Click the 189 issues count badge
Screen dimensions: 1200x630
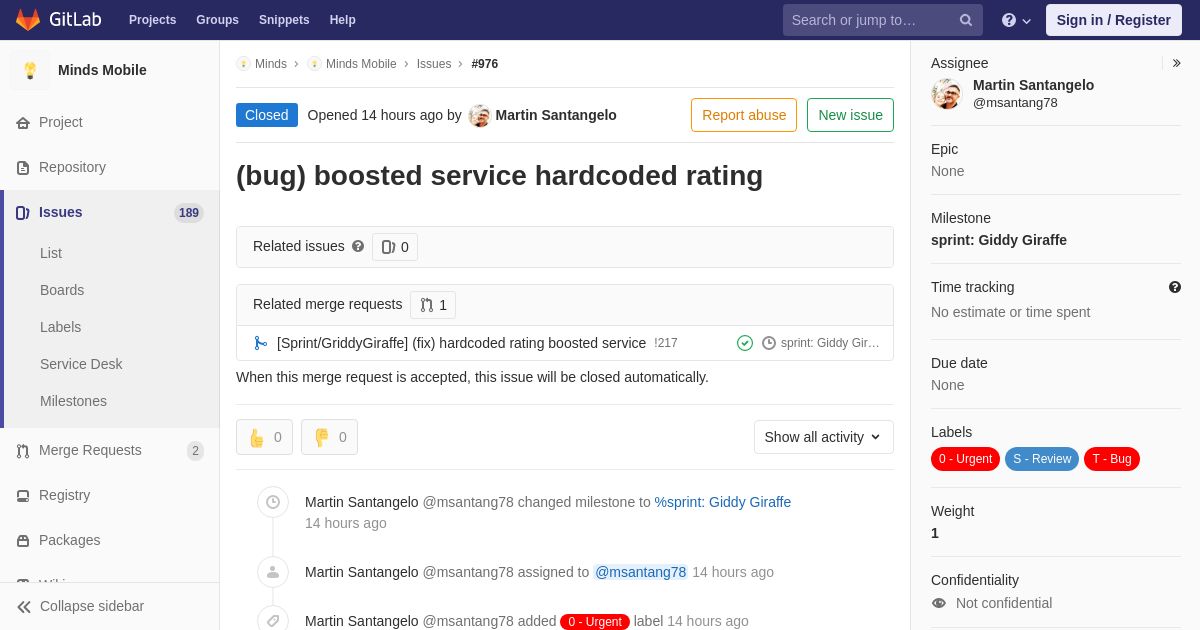click(x=189, y=213)
